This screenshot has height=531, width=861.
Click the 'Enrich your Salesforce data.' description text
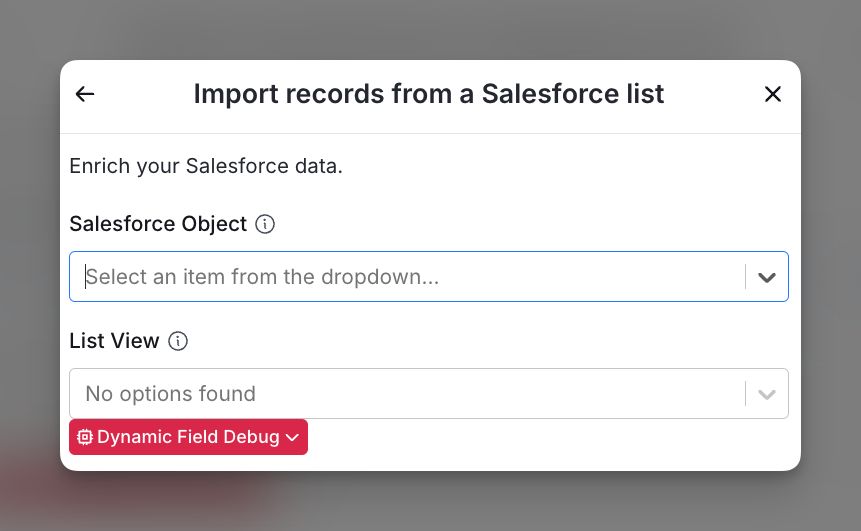[206, 166]
